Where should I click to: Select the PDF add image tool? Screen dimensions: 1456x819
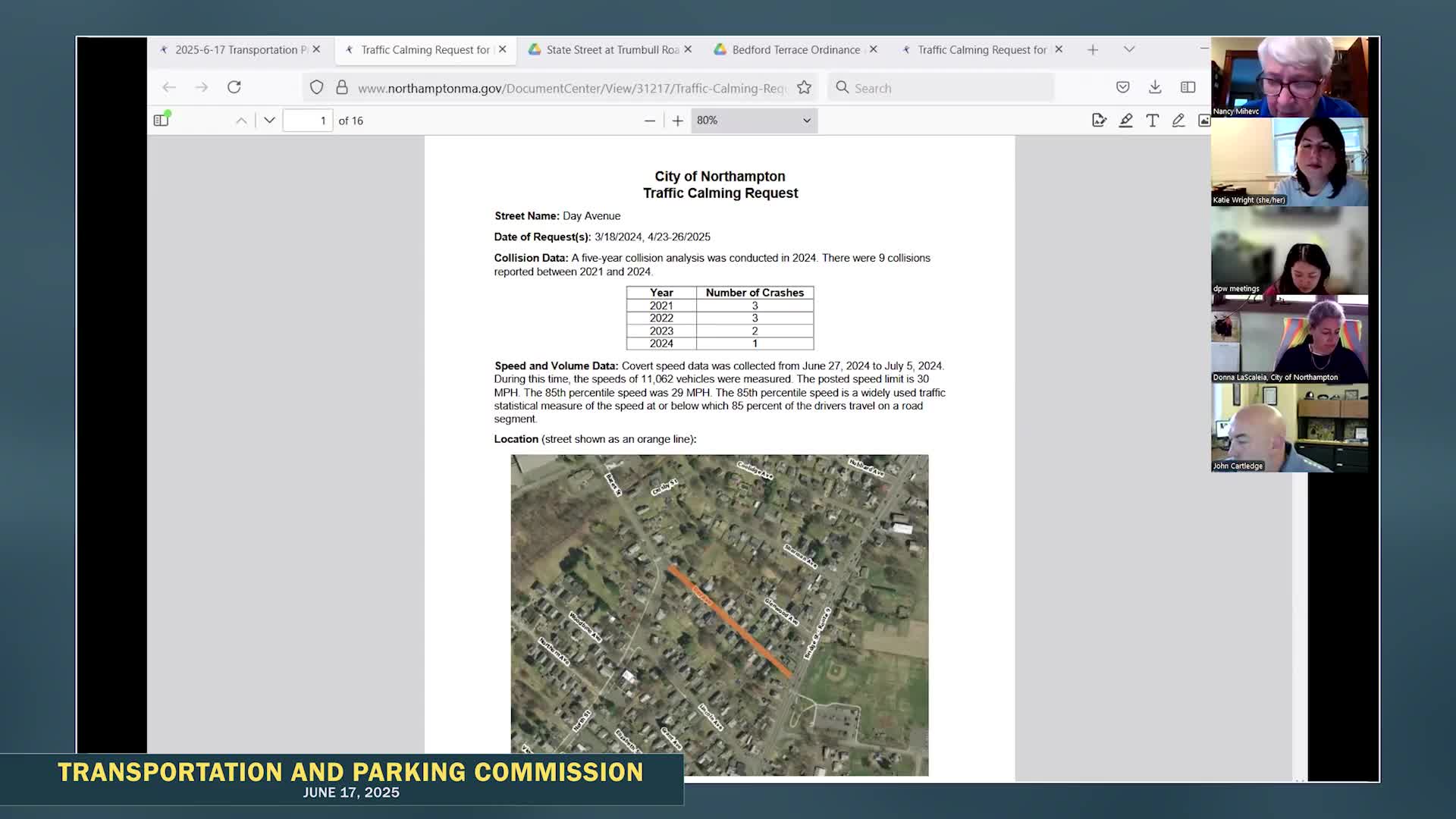click(x=1204, y=121)
